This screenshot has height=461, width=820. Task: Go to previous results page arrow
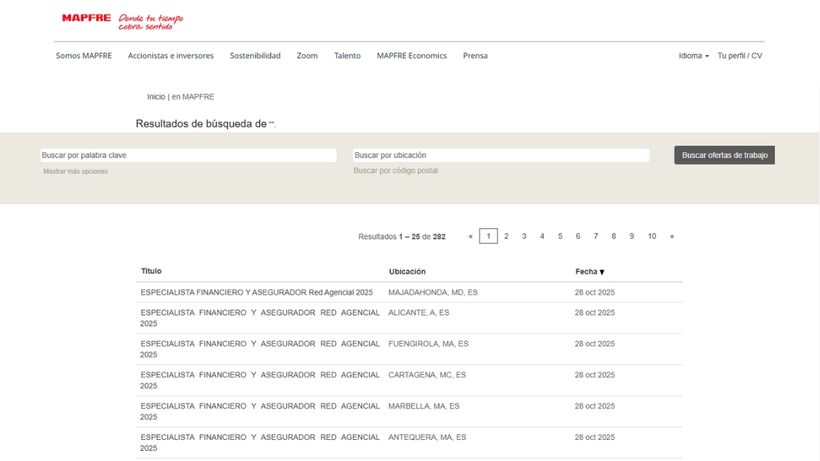coord(470,236)
